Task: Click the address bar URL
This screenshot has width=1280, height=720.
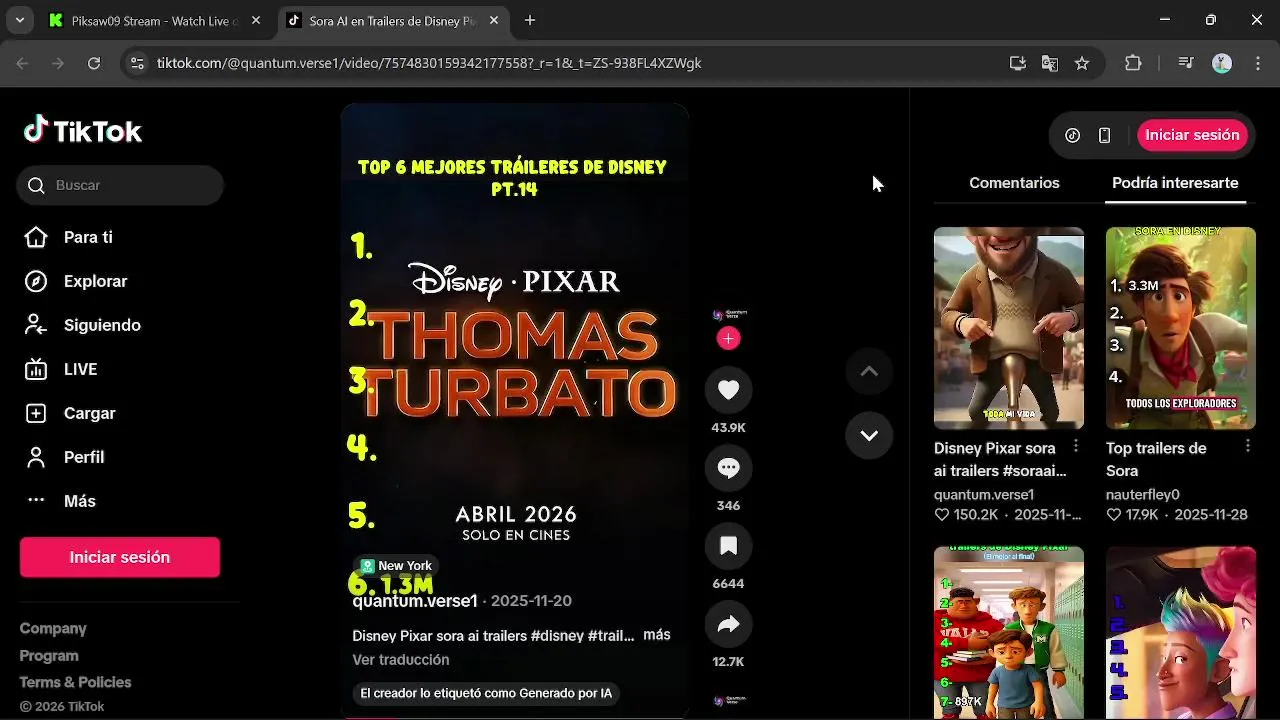Action: (x=429, y=63)
